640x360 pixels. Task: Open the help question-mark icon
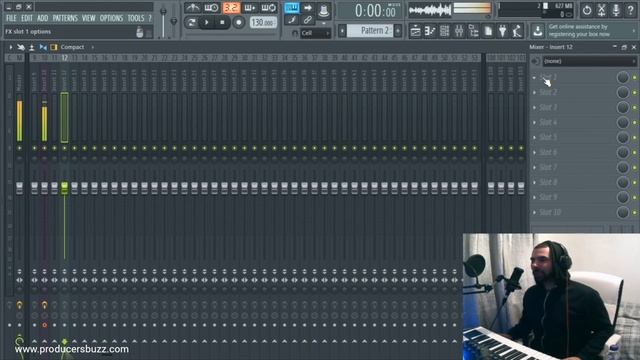point(630,10)
